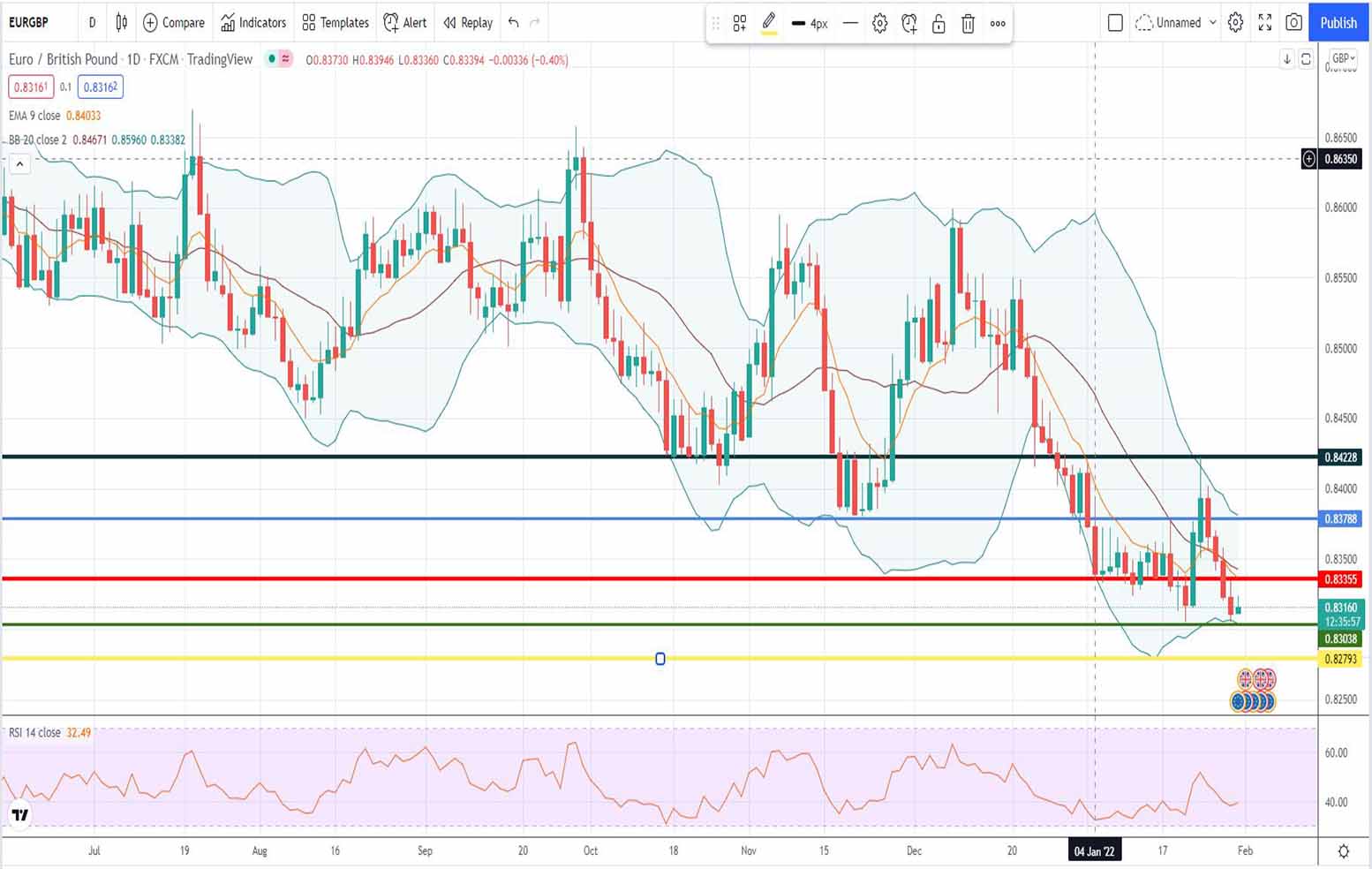Enter fullscreen mode
Image resolution: width=1372 pixels, height=869 pixels.
[1264, 22]
